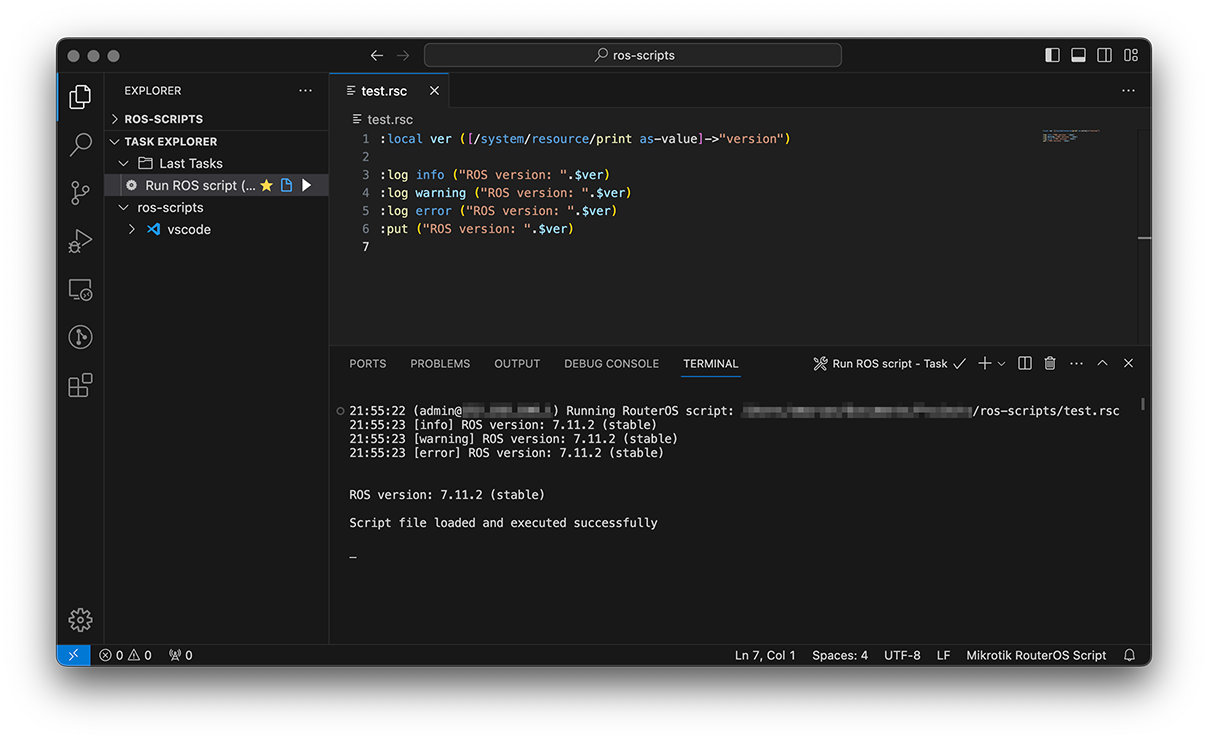1207x740 pixels.
Task: Close the test.rsc editor tab
Action: click(x=434, y=90)
